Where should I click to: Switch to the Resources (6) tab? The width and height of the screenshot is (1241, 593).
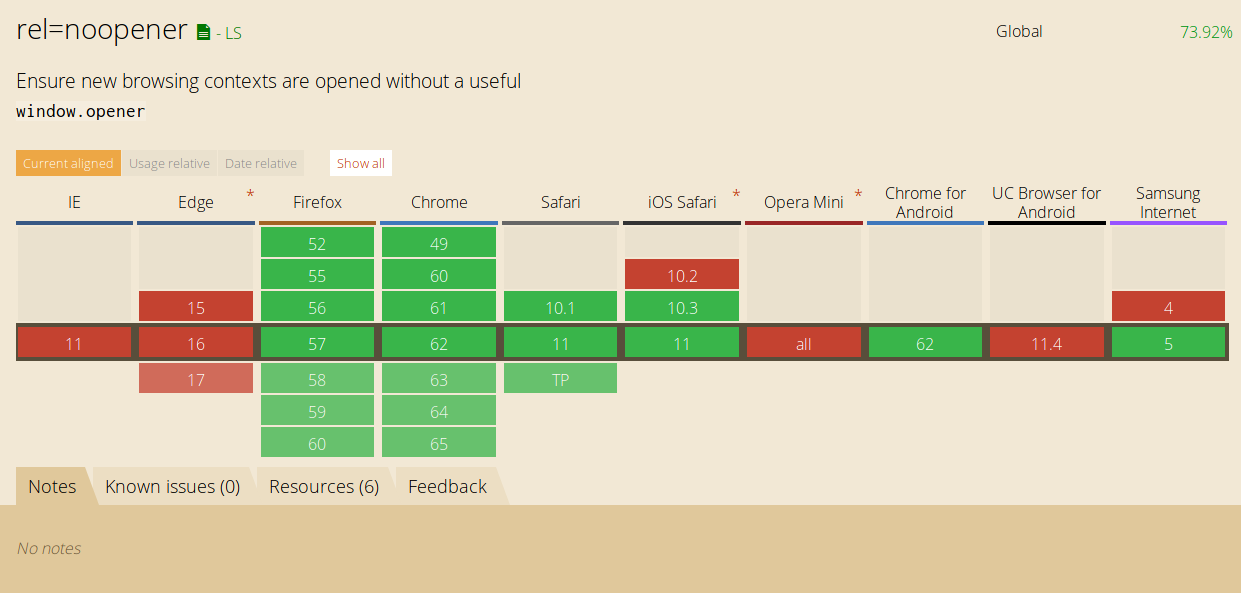[x=324, y=486]
